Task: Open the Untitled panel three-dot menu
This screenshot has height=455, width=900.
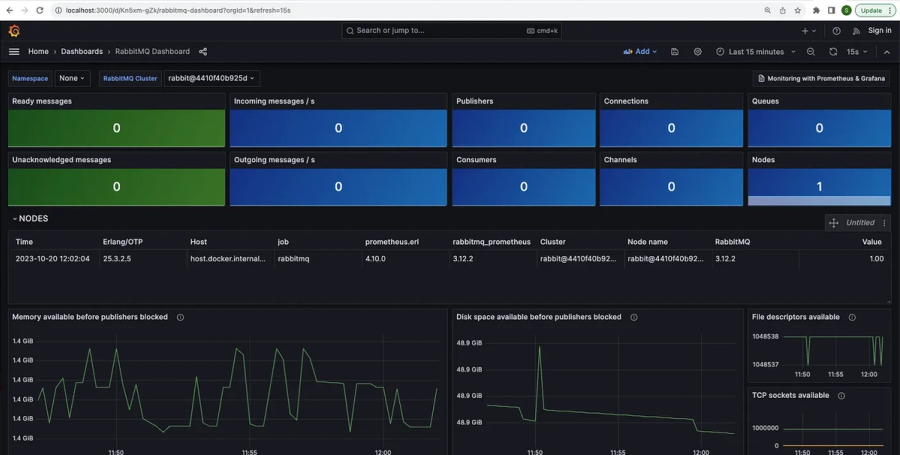Action: tap(884, 223)
